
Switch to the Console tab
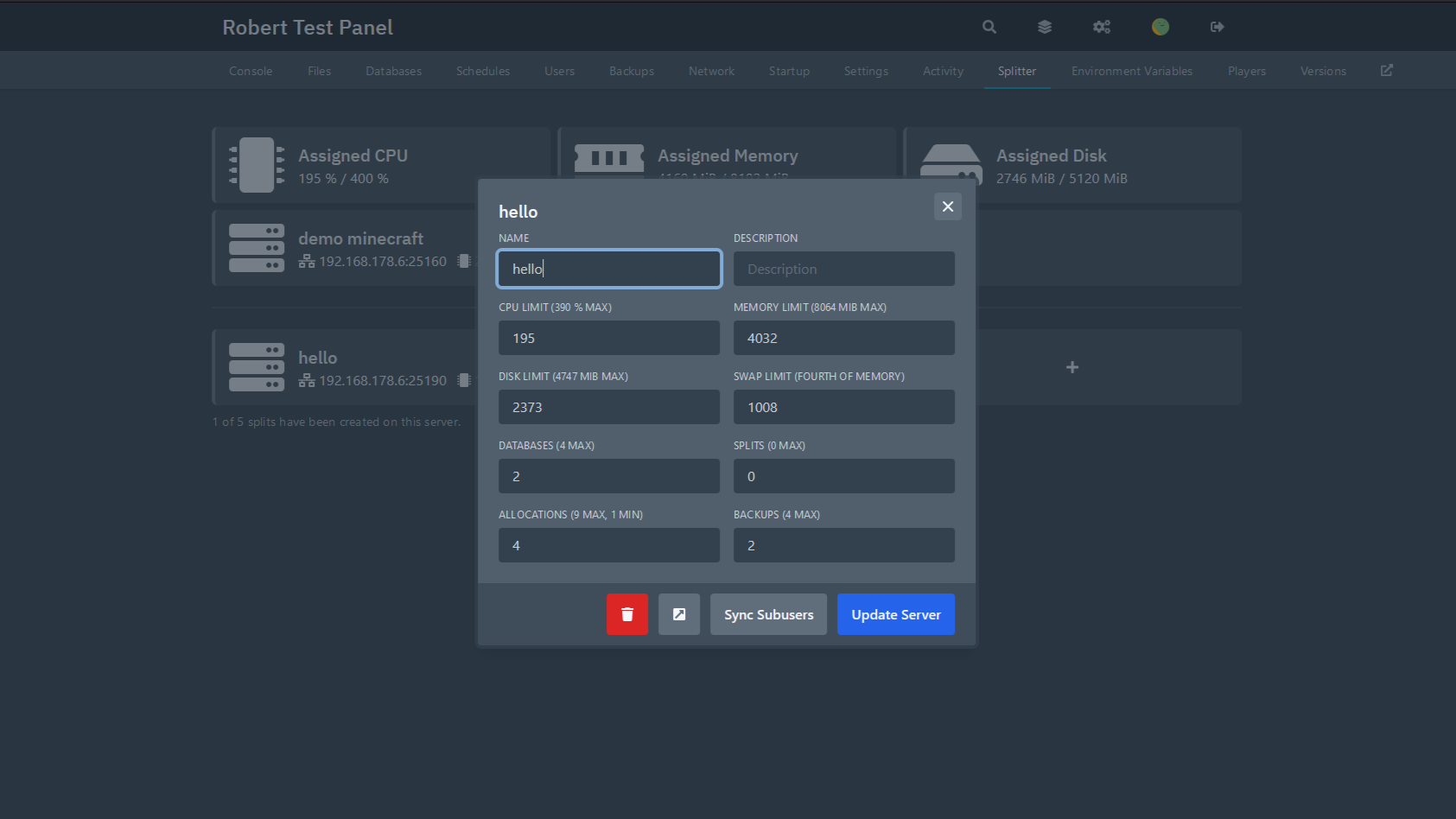coord(251,71)
